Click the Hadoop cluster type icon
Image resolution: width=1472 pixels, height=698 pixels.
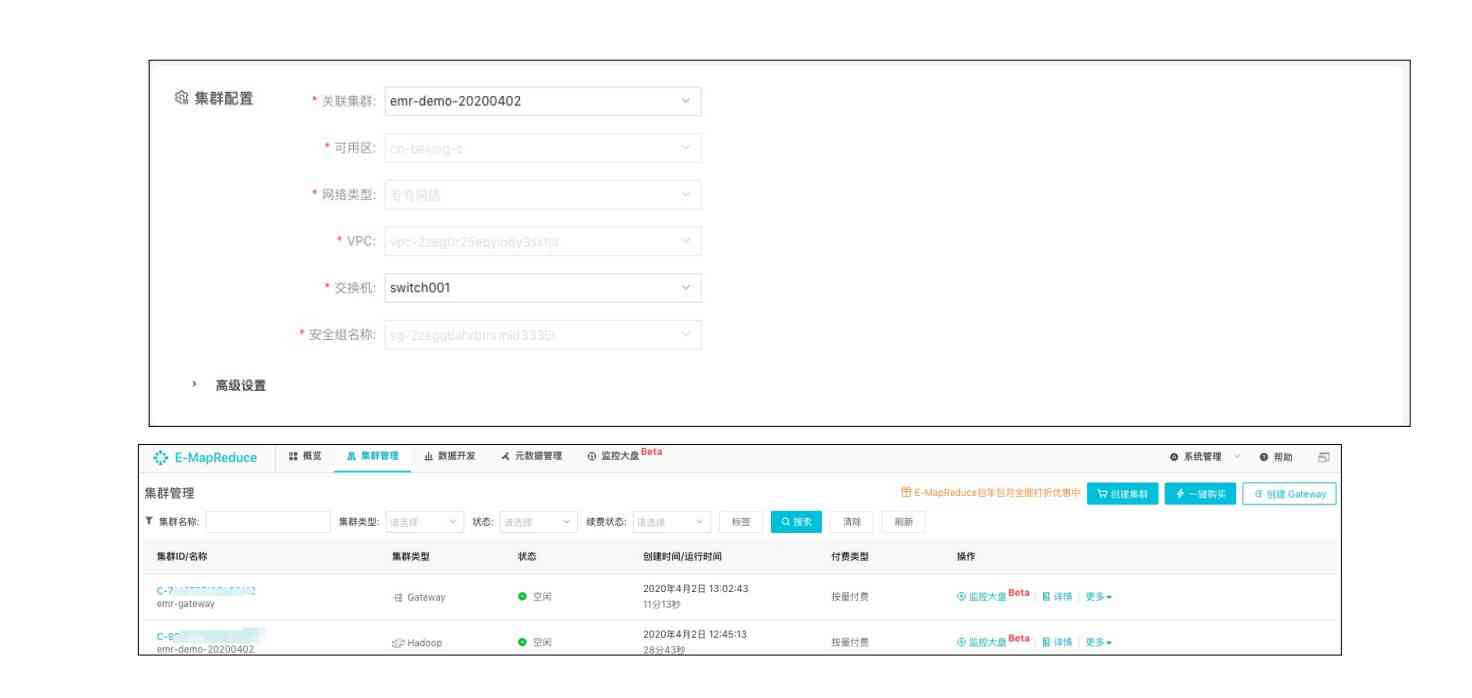click(397, 643)
